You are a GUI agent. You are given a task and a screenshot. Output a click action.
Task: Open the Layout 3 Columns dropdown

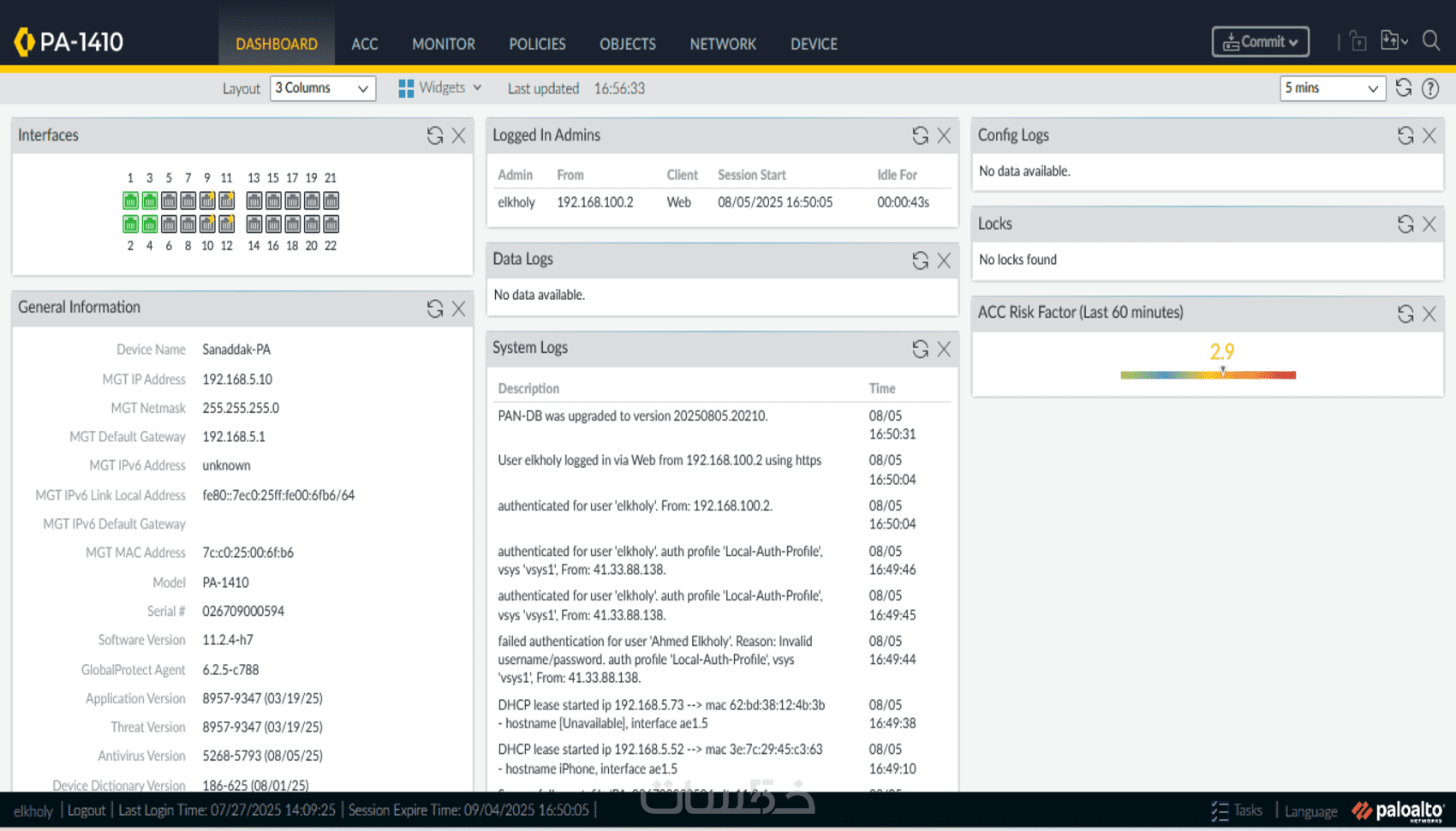(323, 88)
